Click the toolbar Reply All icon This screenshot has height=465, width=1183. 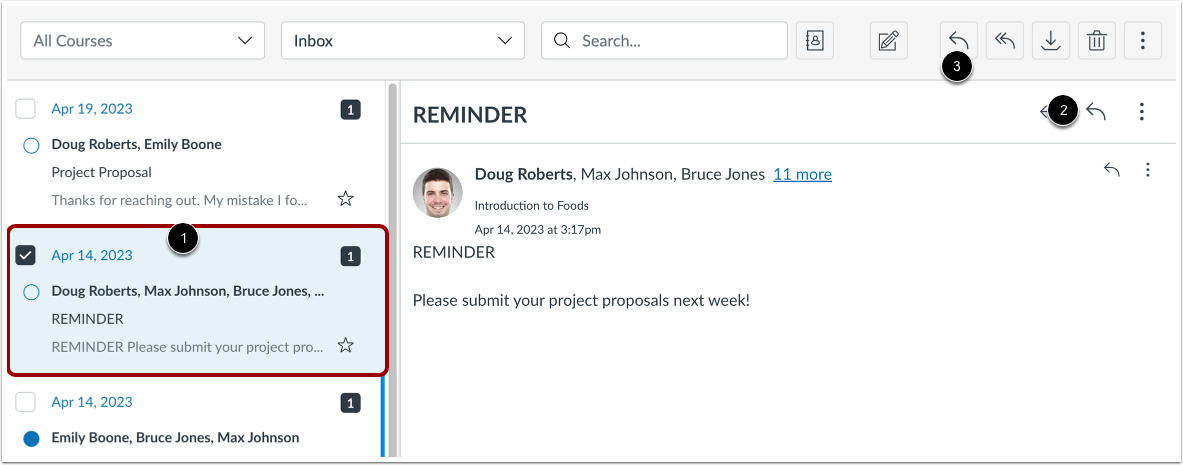[x=1004, y=41]
